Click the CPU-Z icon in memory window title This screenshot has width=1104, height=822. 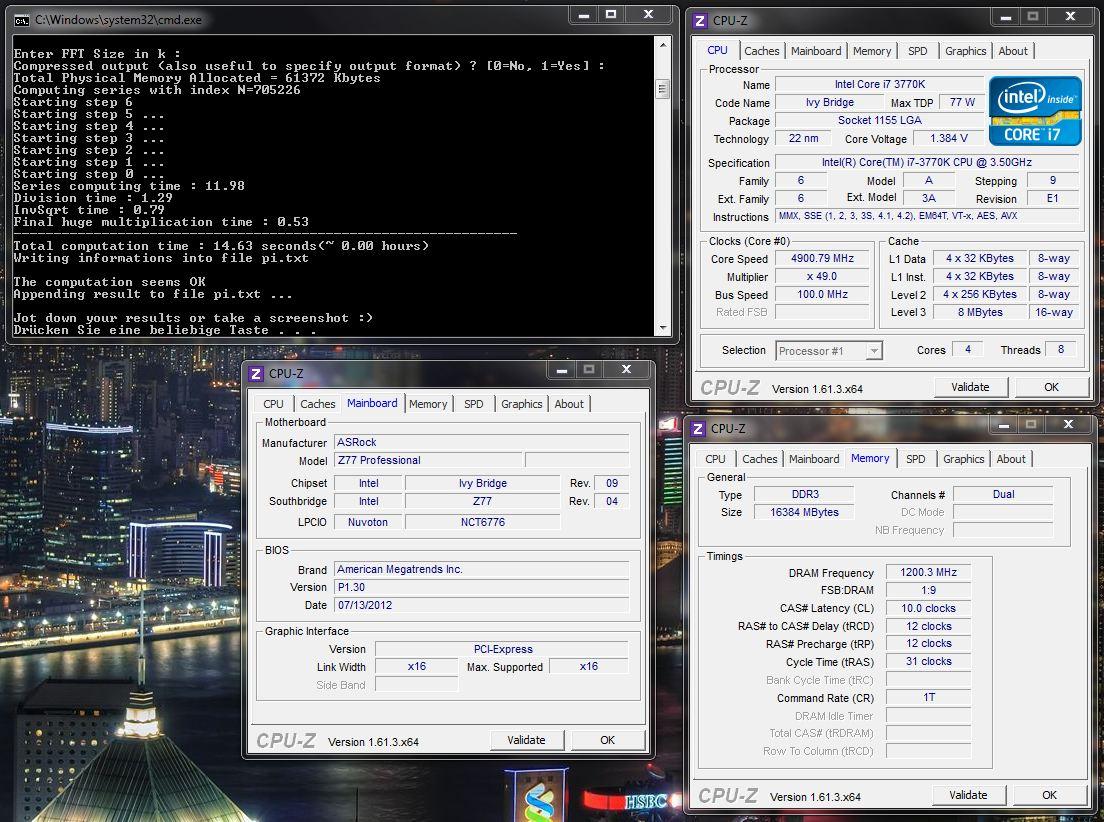(698, 429)
